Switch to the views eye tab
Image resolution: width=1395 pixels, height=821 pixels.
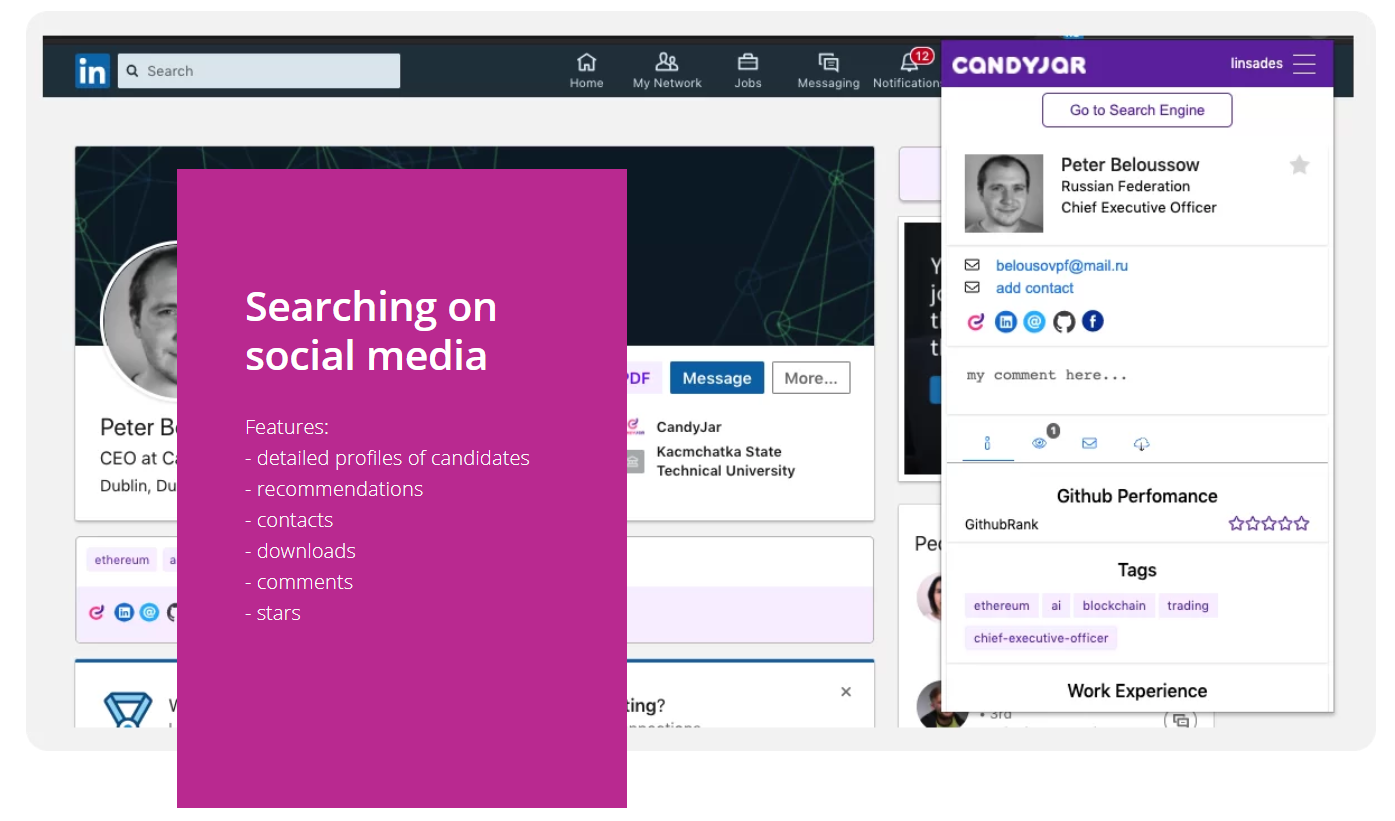(1040, 442)
